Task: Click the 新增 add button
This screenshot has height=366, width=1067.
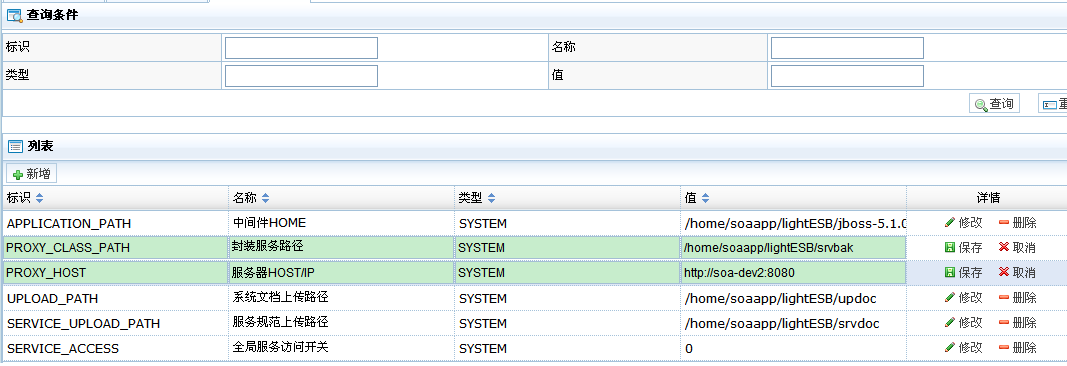Action: pyautogui.click(x=32, y=173)
